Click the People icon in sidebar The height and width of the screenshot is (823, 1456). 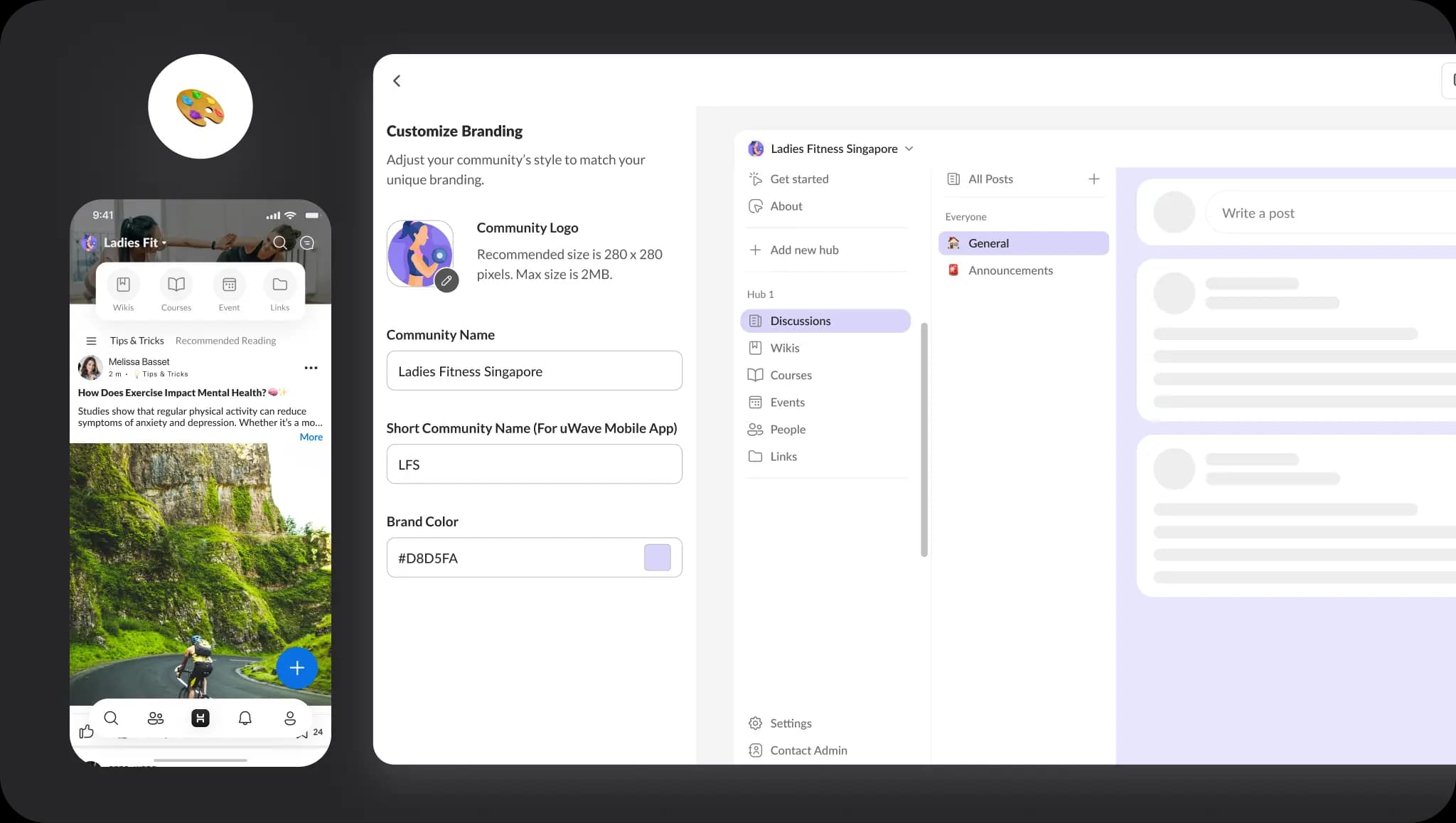pos(756,429)
